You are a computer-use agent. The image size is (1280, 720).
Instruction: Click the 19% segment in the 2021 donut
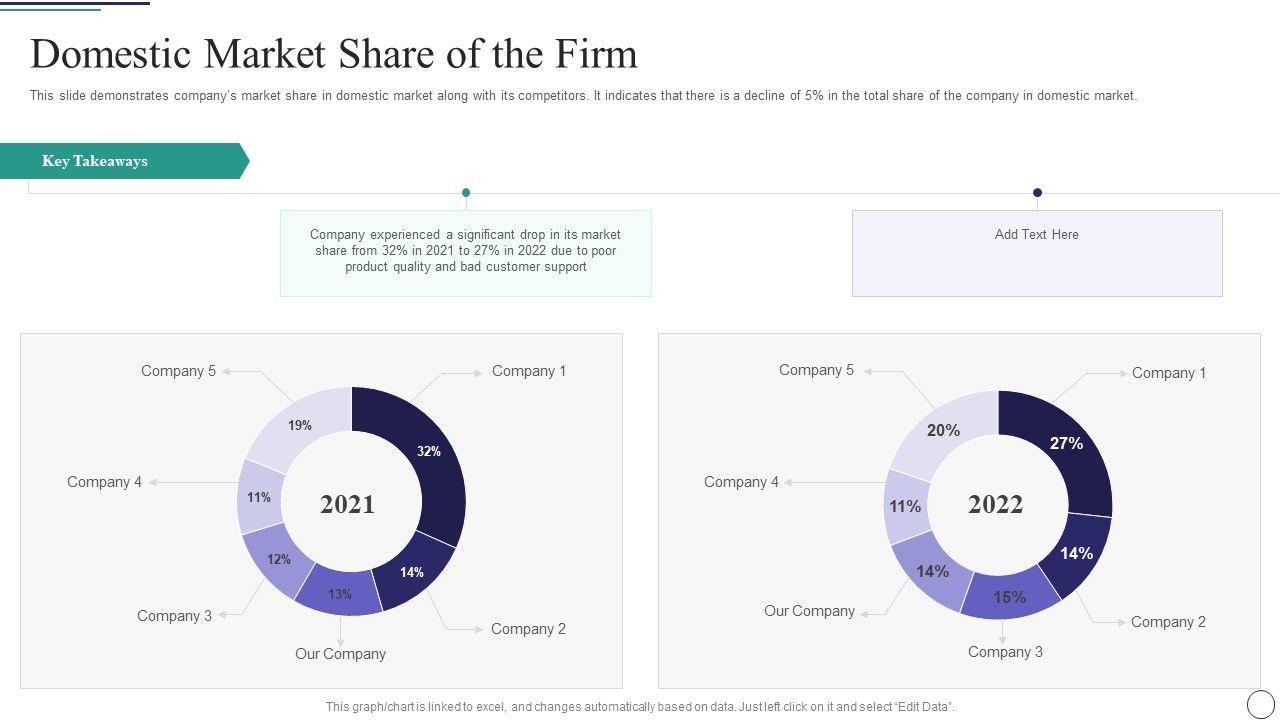299,426
